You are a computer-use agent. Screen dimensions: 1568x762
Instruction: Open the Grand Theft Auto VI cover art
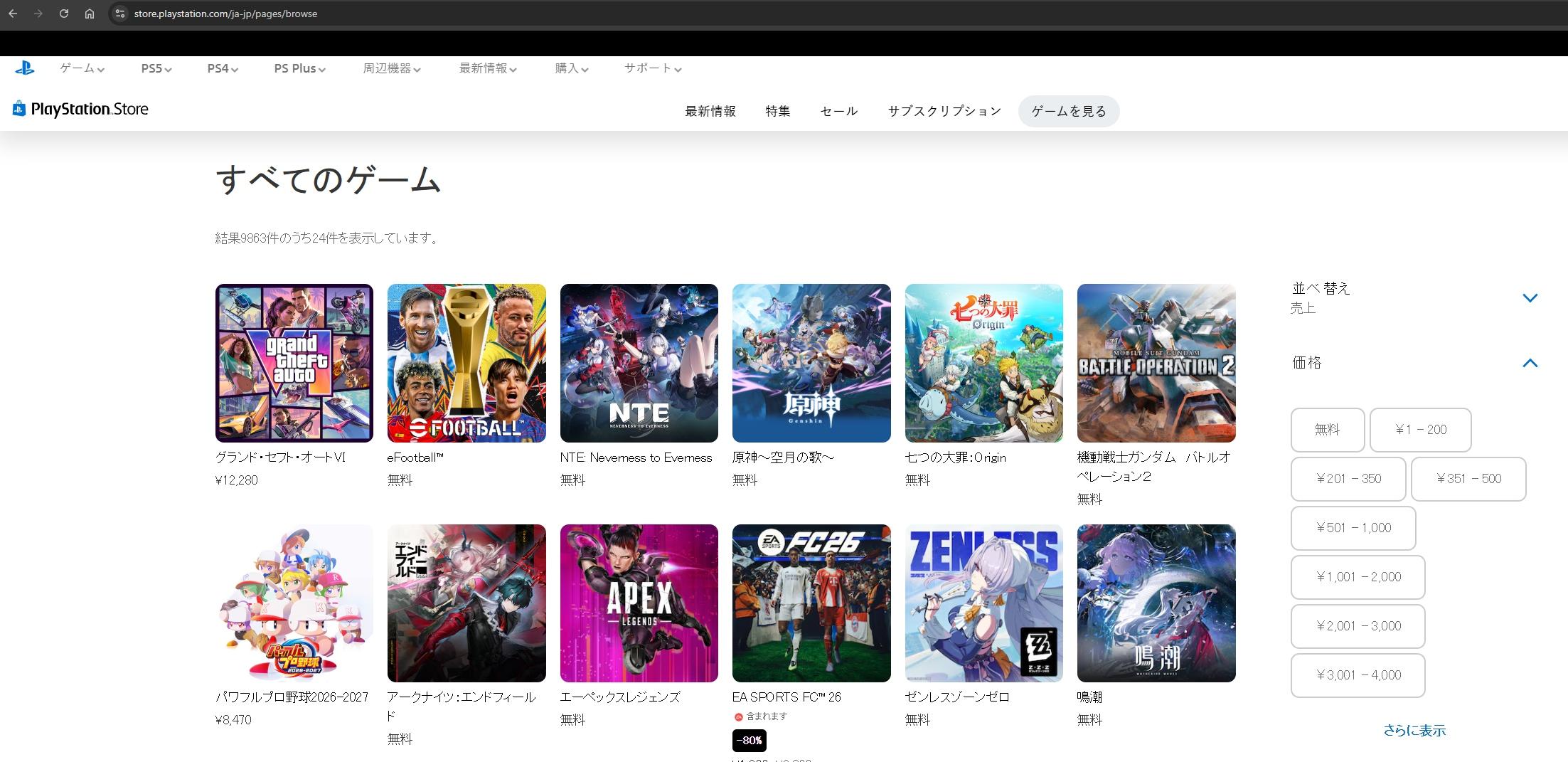[294, 363]
